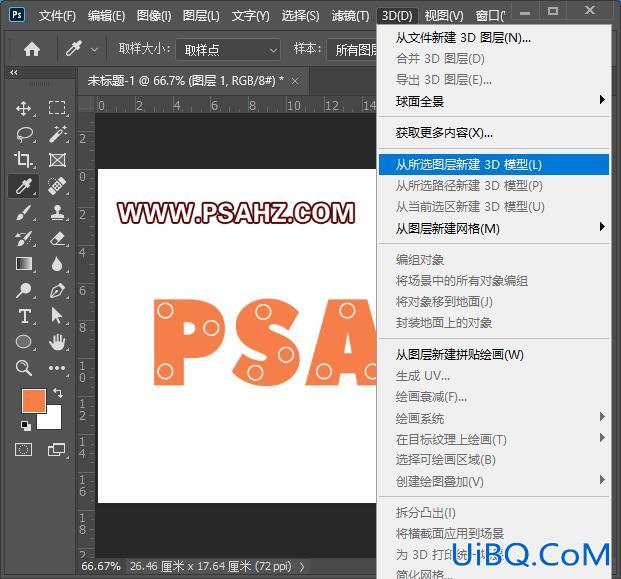This screenshot has width=621, height=579.
Task: Open the 滤镜(T) menu
Action: (x=350, y=16)
